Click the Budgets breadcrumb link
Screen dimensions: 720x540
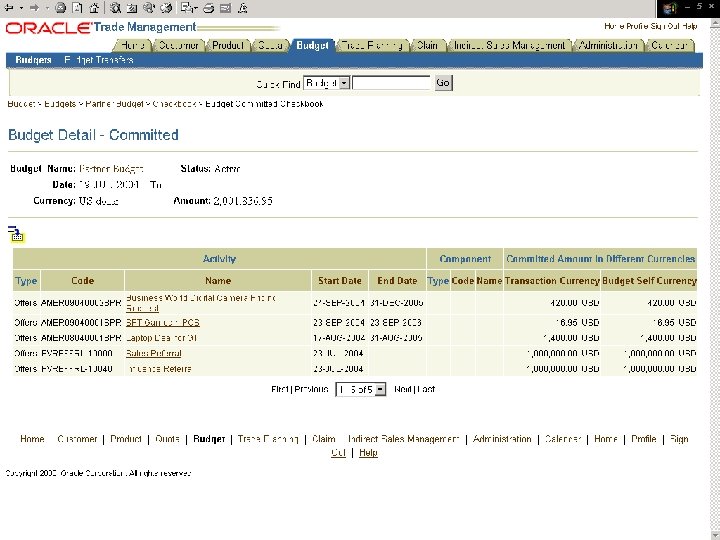point(60,104)
